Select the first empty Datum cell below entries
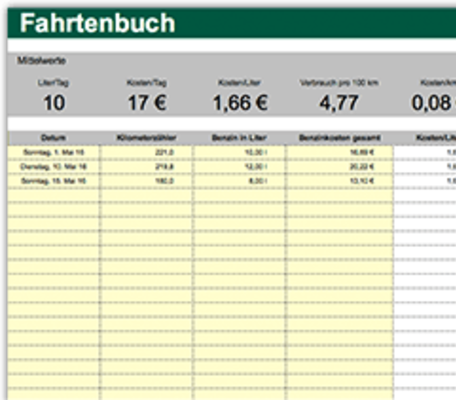Viewport: 456px width, 400px height. click(x=53, y=195)
